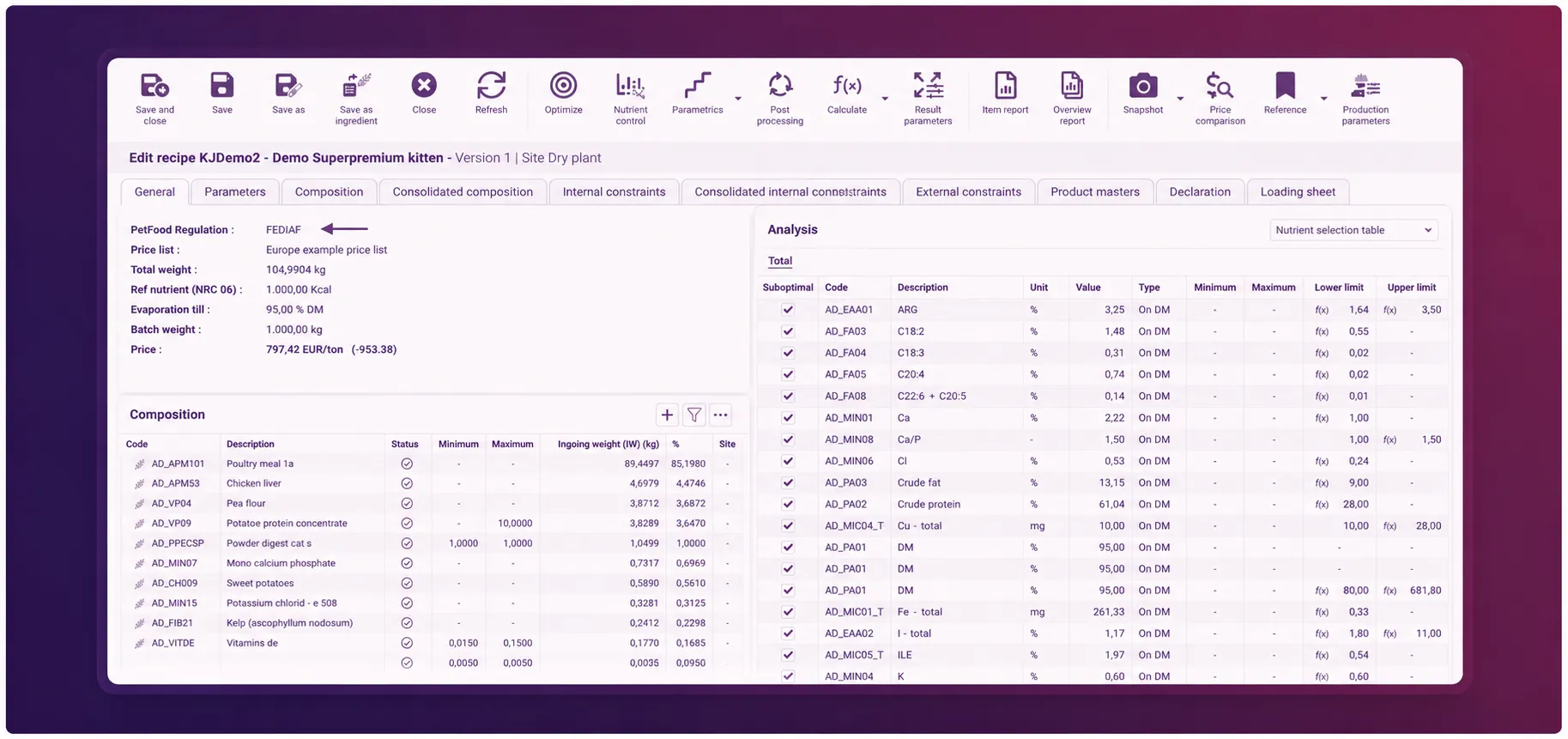Take a Snapshot of the recipe

[x=1143, y=86]
